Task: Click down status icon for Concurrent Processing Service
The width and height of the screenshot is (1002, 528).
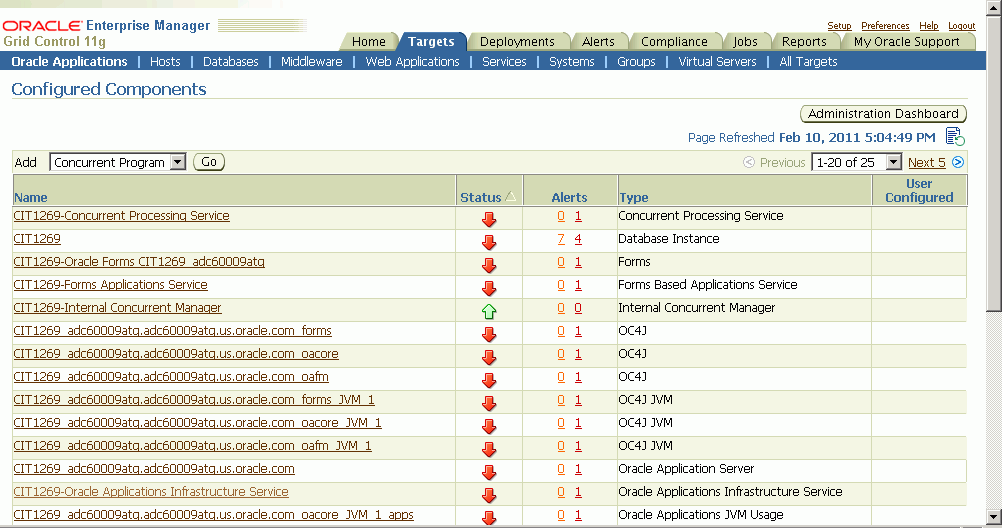Action: (x=489, y=219)
